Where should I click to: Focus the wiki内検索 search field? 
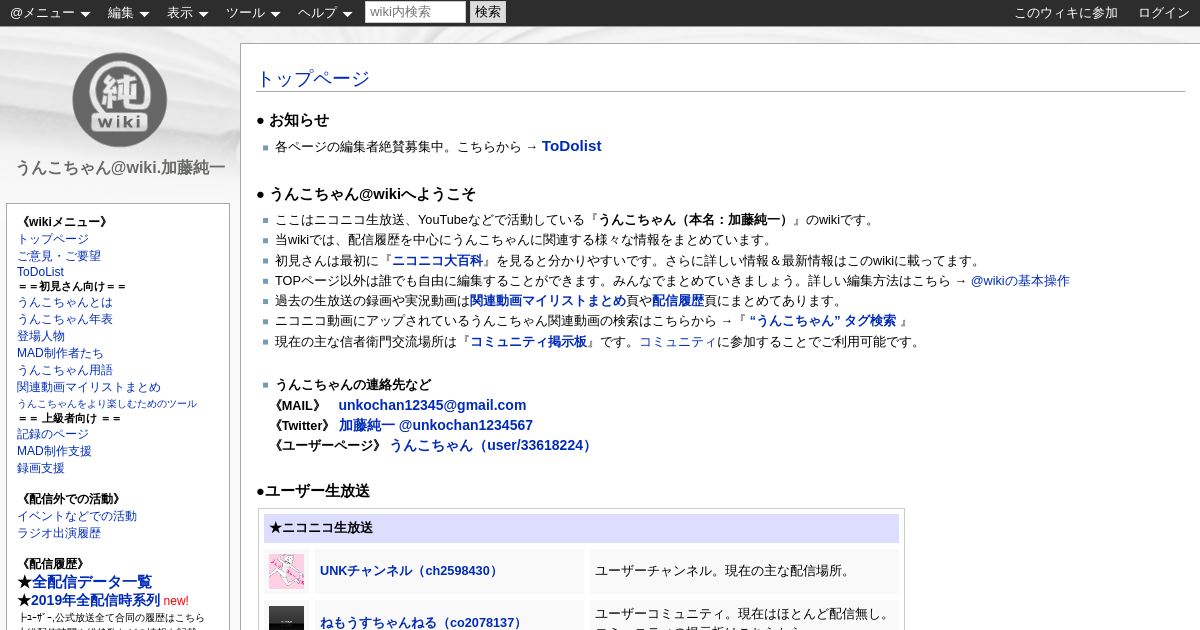pos(415,12)
